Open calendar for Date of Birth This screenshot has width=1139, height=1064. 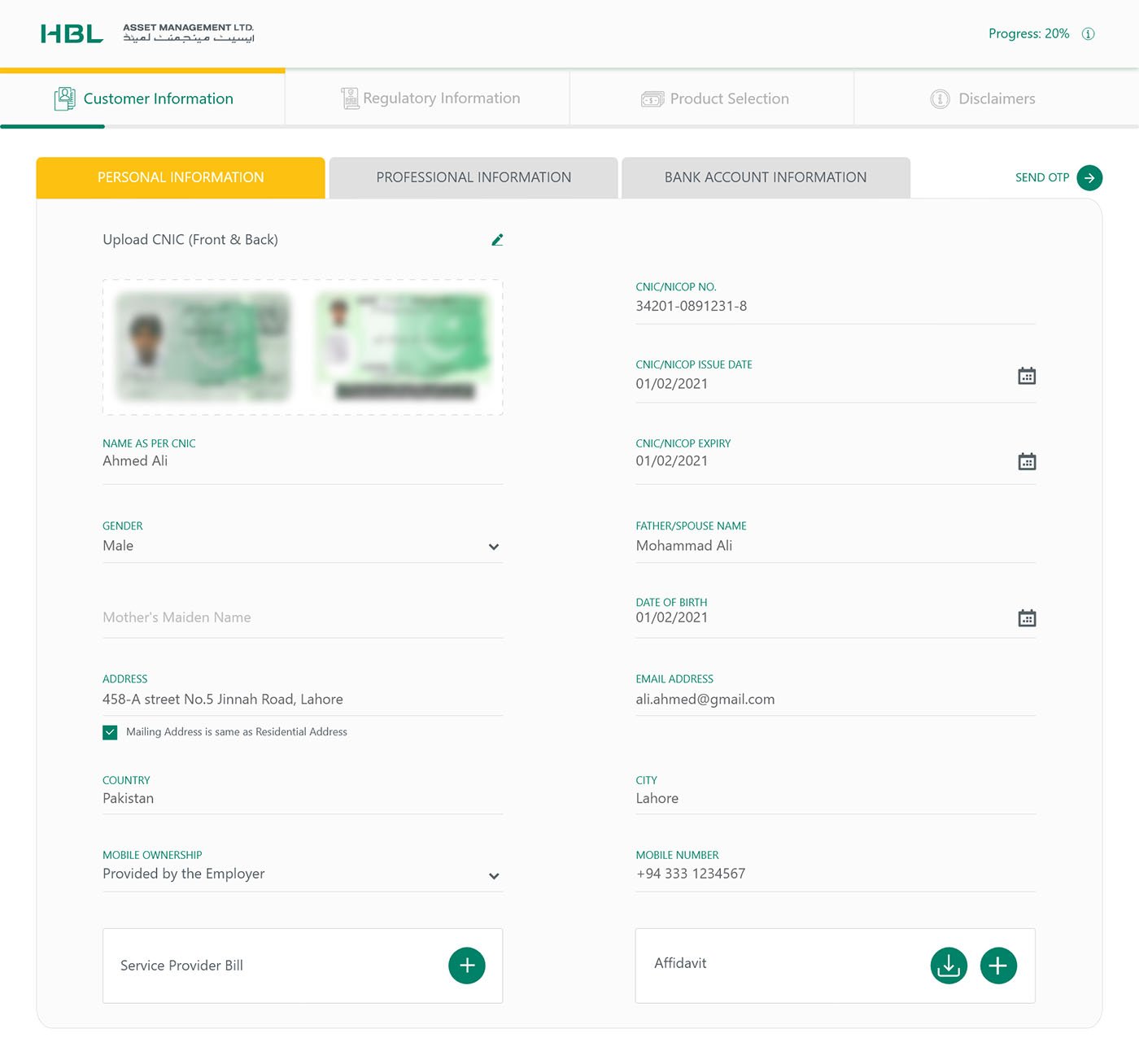[1027, 617]
